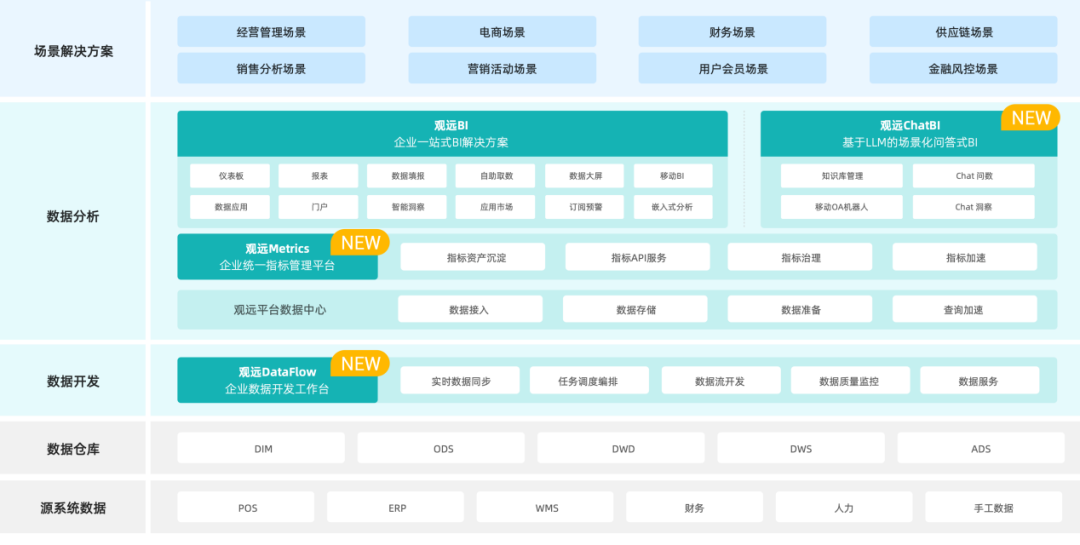Open the 数据准备 box
1080x545 pixels.
tap(800, 309)
